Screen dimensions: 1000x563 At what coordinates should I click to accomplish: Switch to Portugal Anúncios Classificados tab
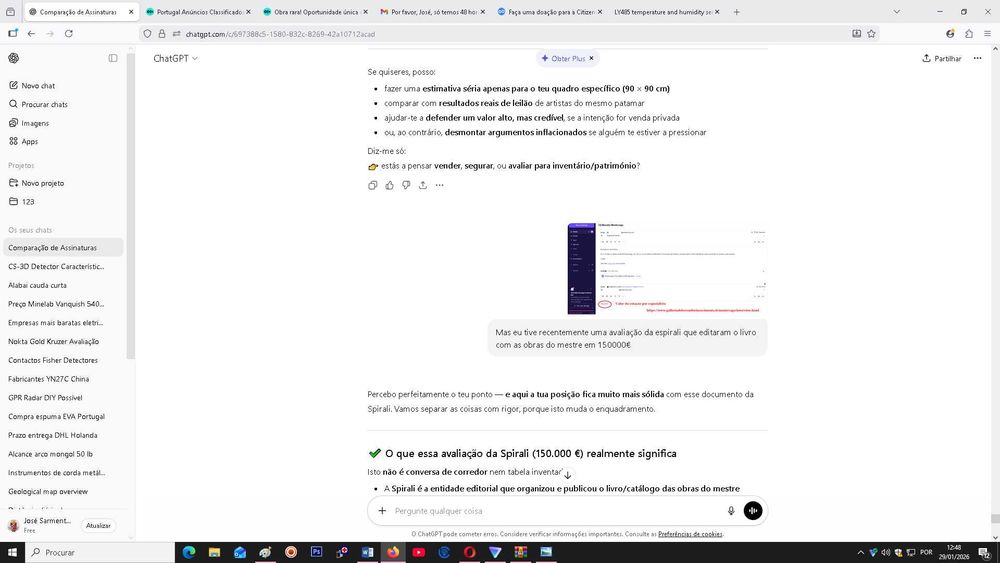pyautogui.click(x=198, y=12)
